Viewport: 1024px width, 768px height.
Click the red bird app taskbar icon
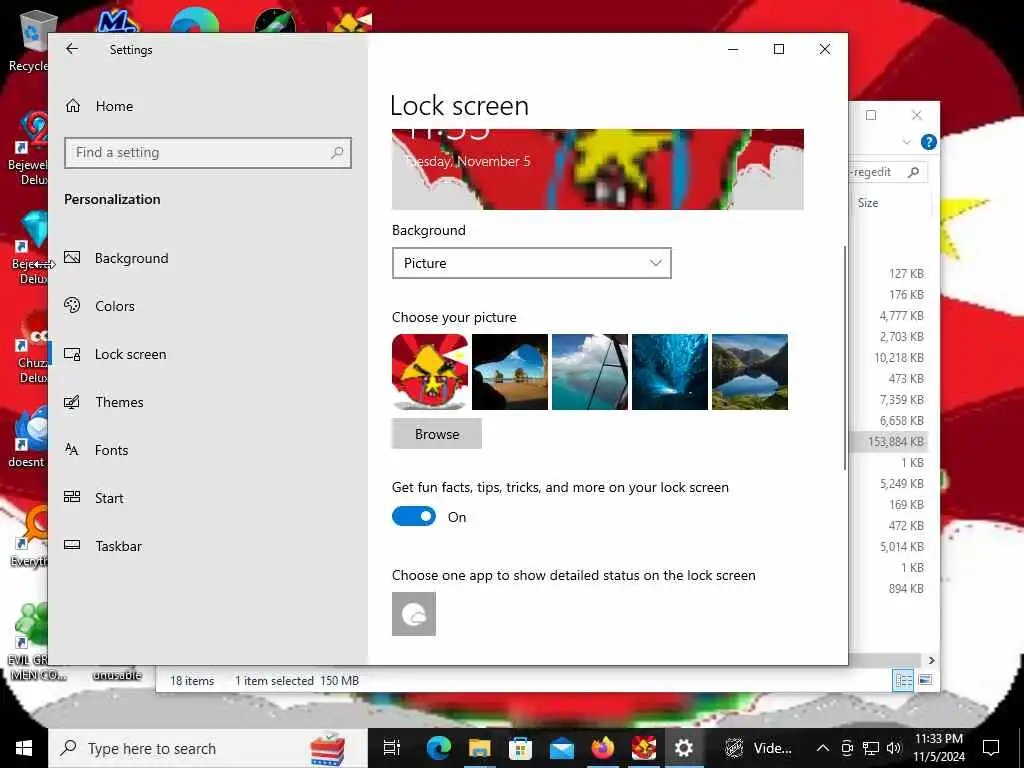(643, 748)
